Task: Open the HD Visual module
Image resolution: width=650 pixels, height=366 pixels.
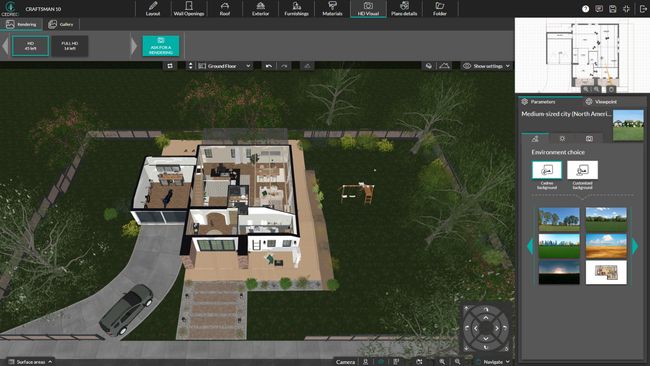Action: [368, 9]
